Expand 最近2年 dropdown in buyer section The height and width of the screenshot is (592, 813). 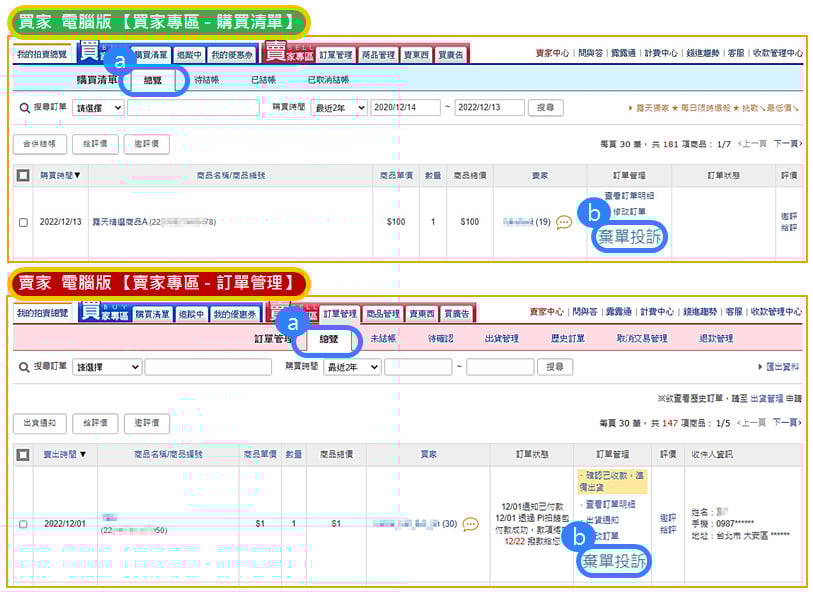[338, 107]
